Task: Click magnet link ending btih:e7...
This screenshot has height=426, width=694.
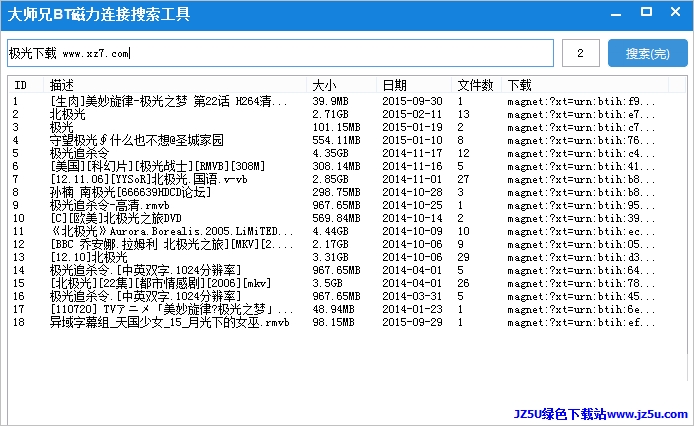Action: tap(581, 115)
